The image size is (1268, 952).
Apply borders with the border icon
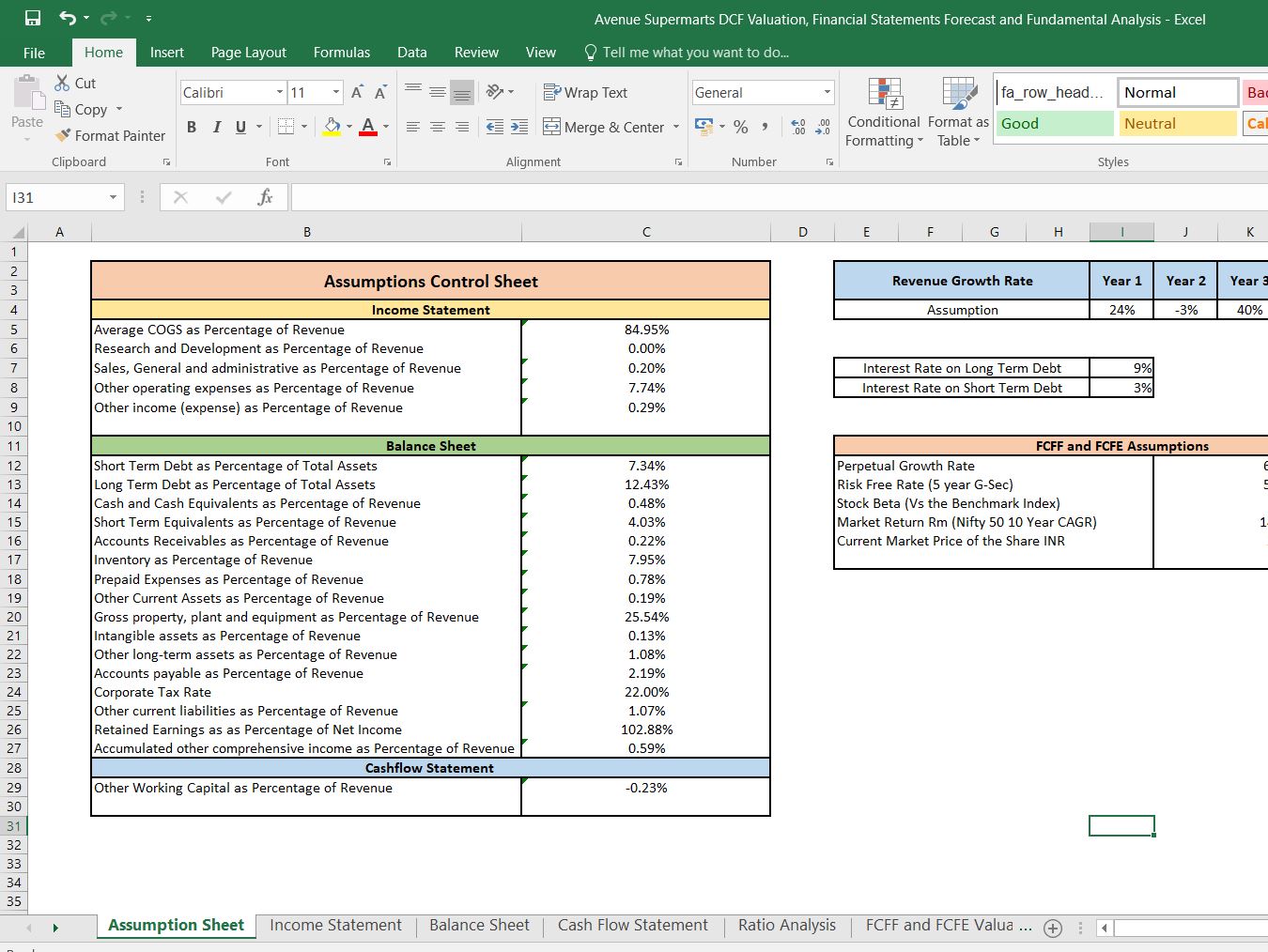286,127
